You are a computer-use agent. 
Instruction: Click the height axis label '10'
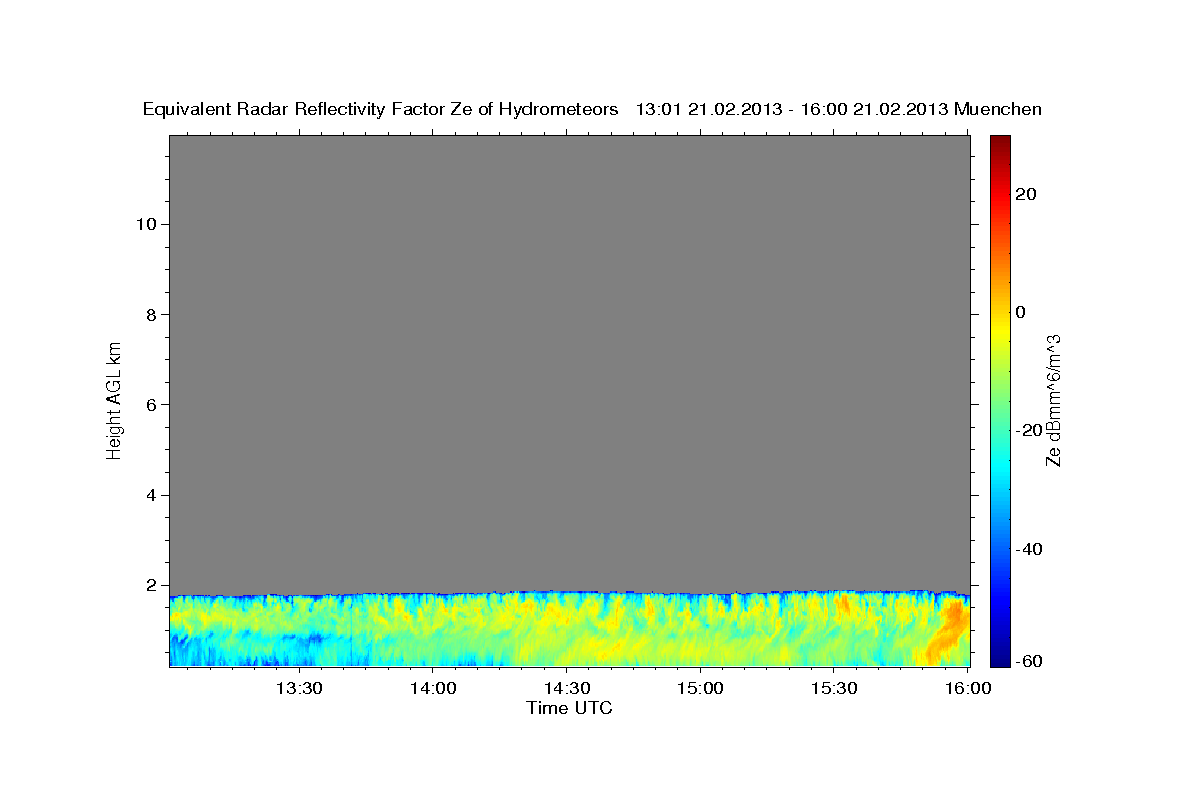tap(145, 224)
